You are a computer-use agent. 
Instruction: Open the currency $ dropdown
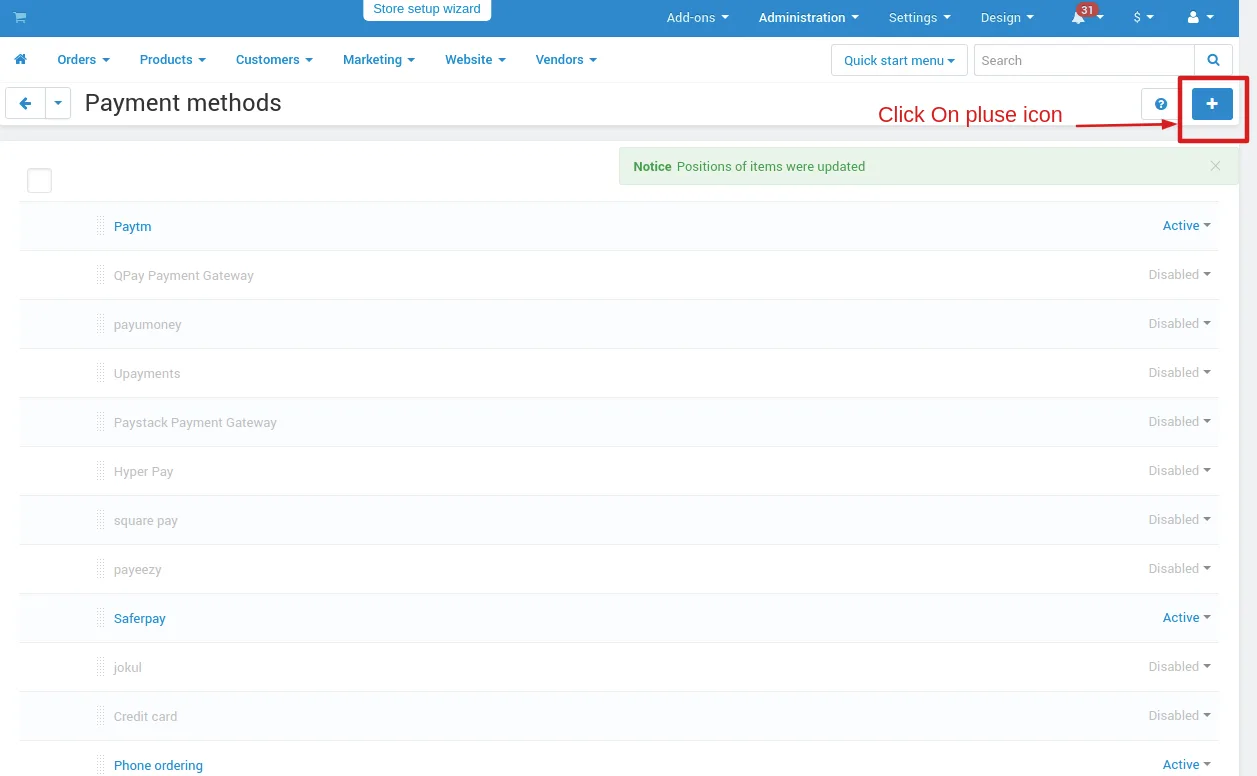[1143, 18]
